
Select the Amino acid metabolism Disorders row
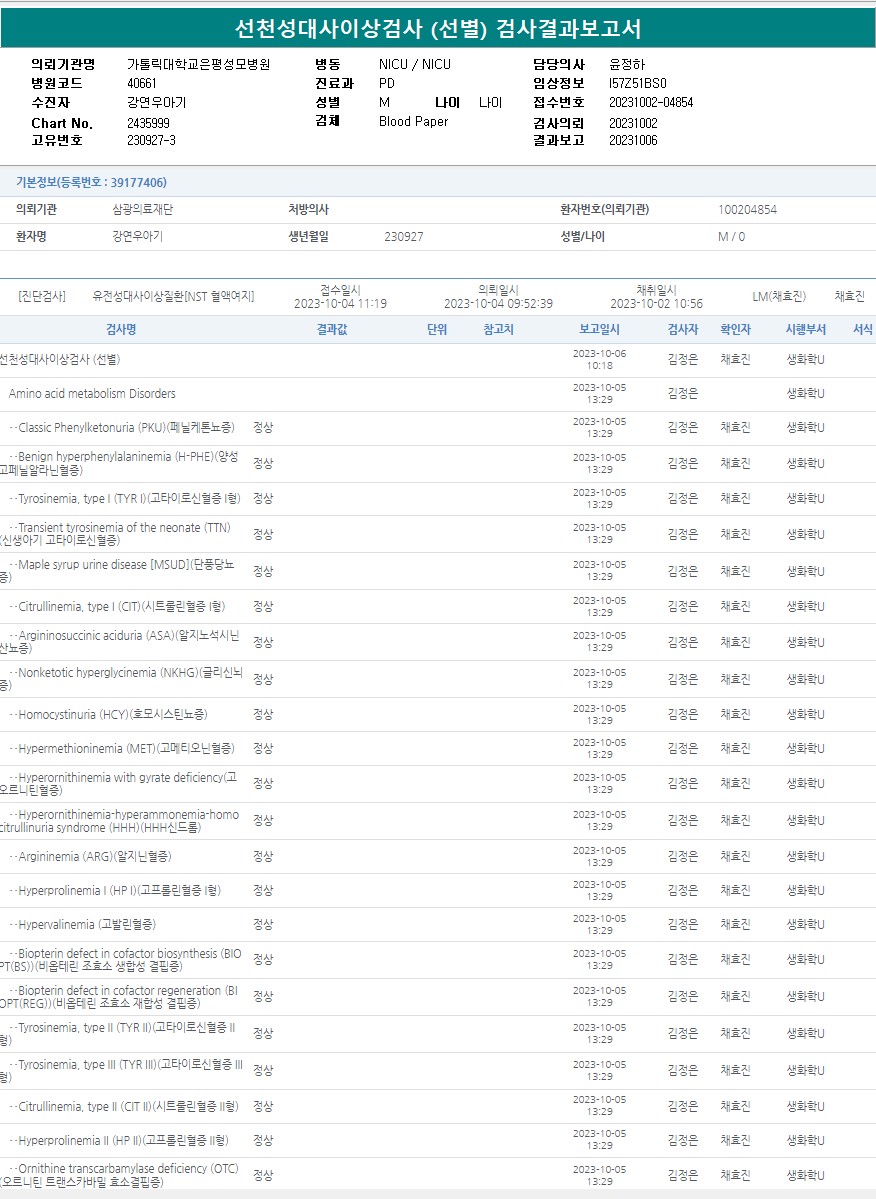click(92, 394)
